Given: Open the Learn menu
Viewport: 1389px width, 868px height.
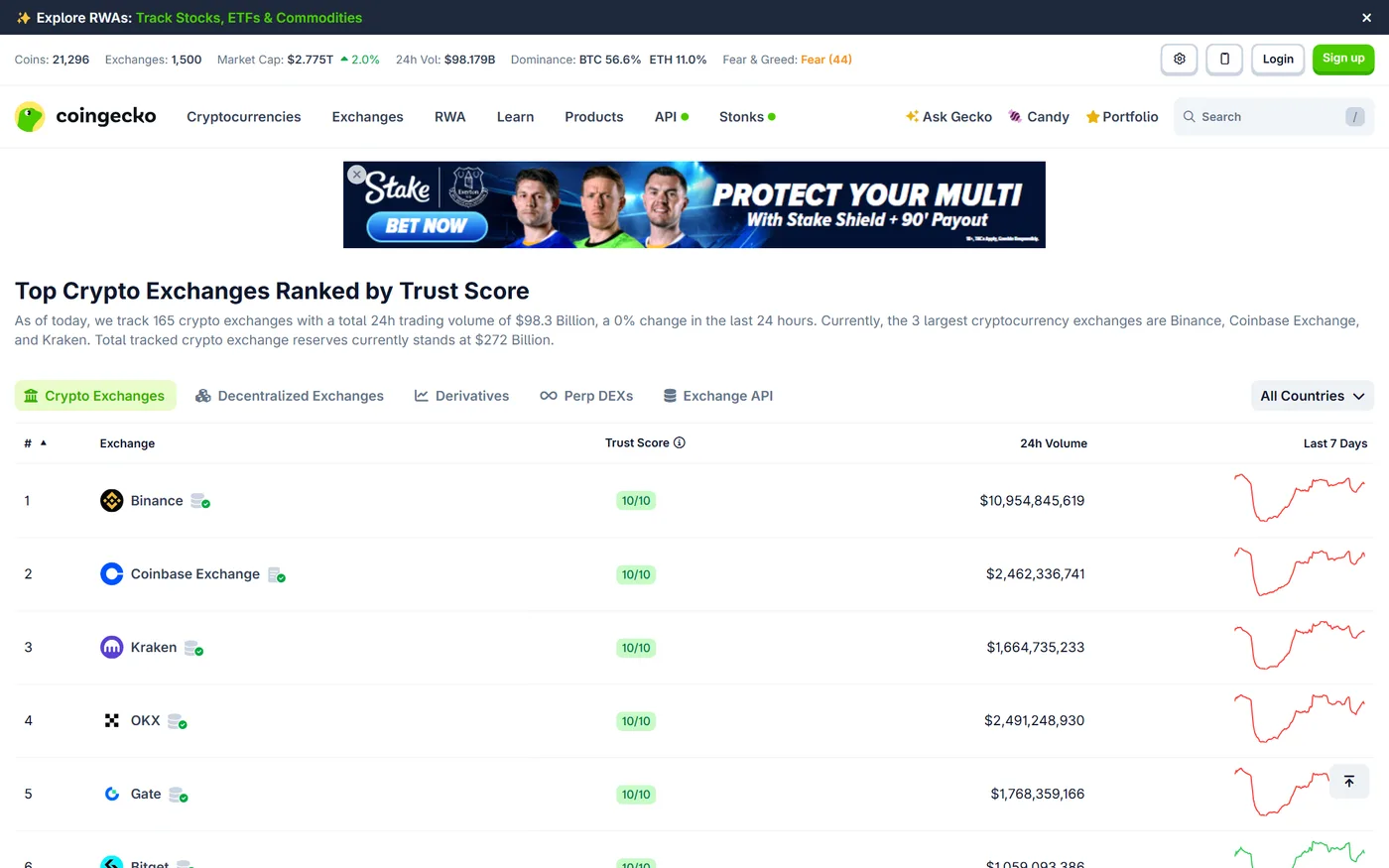Looking at the screenshot, I should 515,116.
